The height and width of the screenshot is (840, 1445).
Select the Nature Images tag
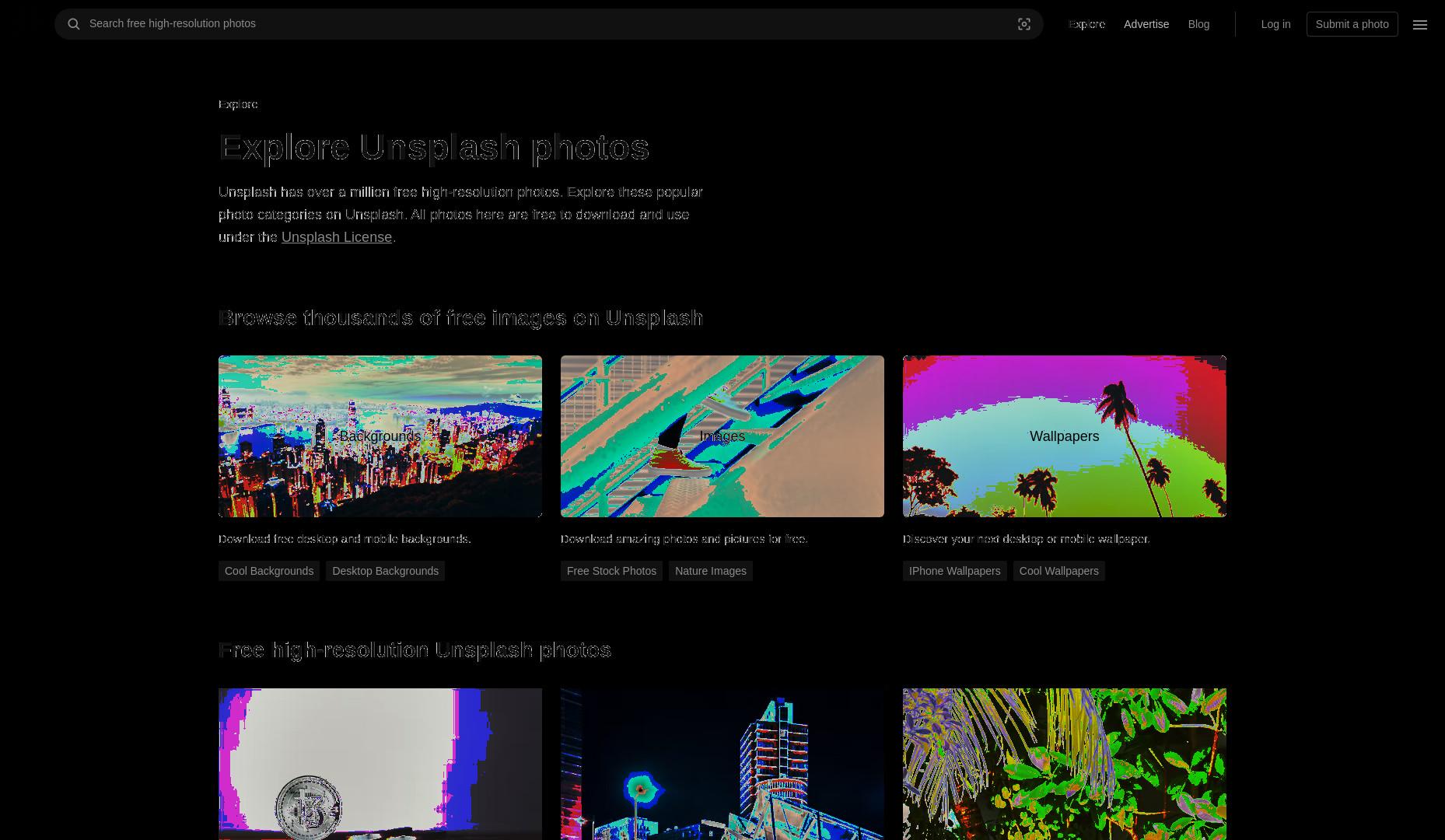coord(711,571)
